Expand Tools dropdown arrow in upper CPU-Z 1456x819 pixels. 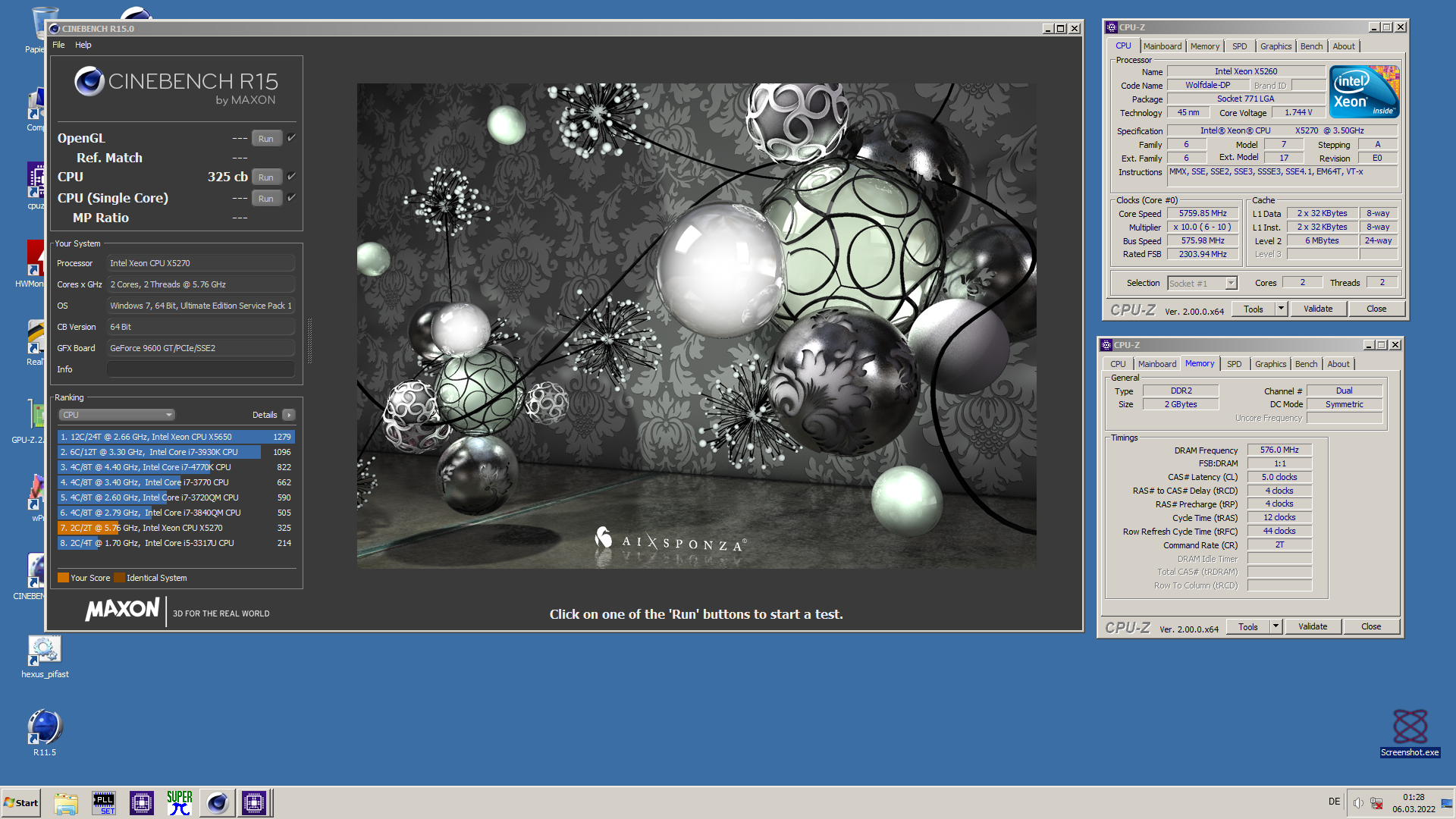[1281, 309]
